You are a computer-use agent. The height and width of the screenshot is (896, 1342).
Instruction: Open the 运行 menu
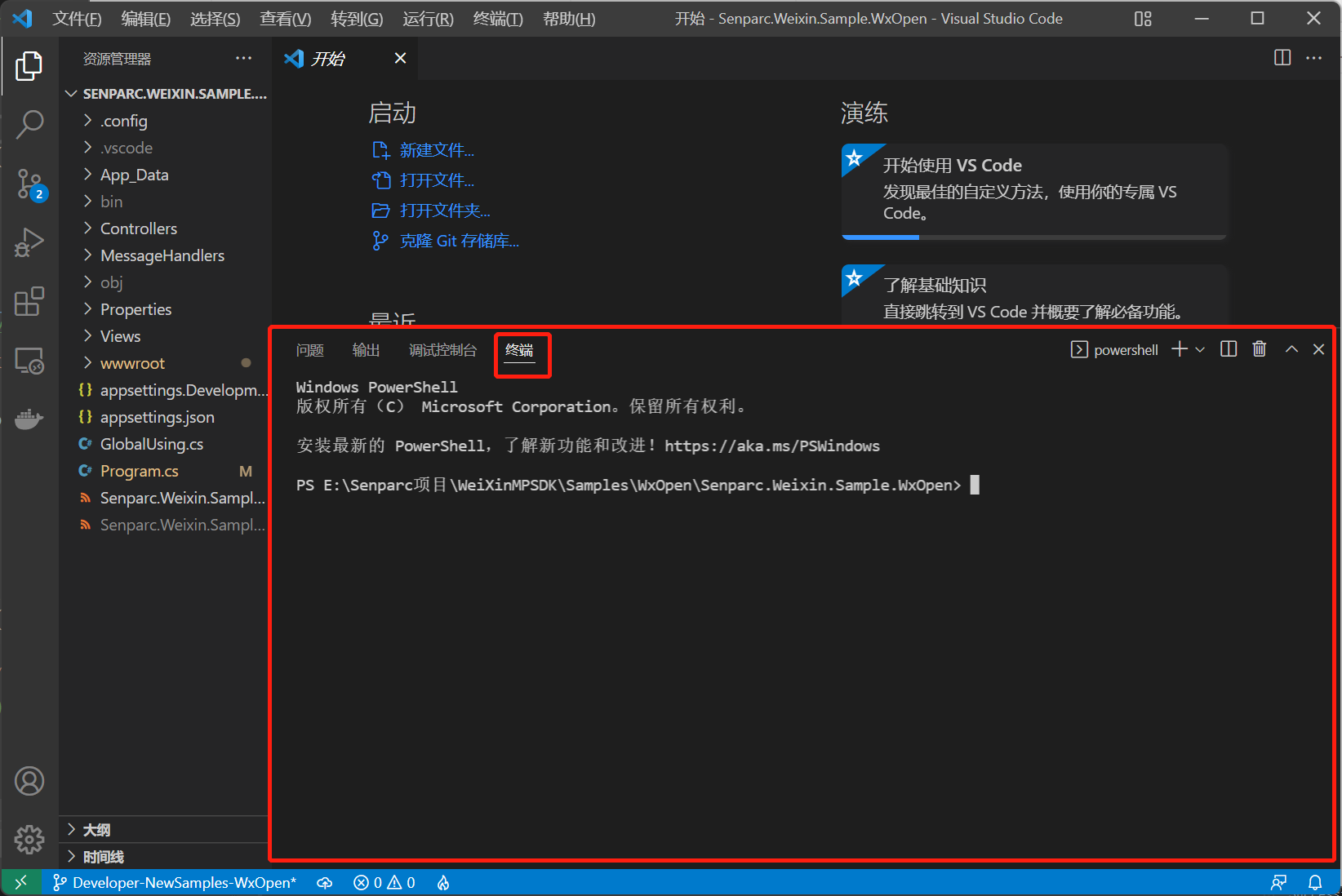click(x=427, y=18)
